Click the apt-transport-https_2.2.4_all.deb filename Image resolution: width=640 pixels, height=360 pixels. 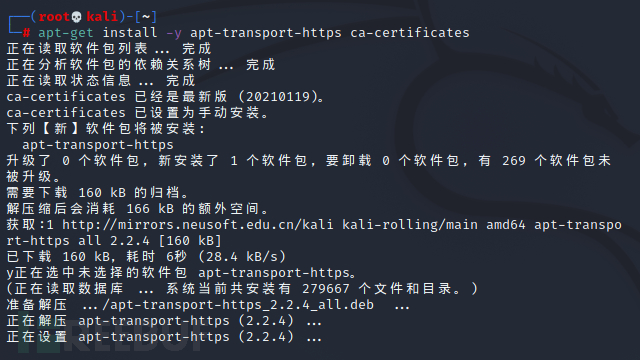pos(238,305)
